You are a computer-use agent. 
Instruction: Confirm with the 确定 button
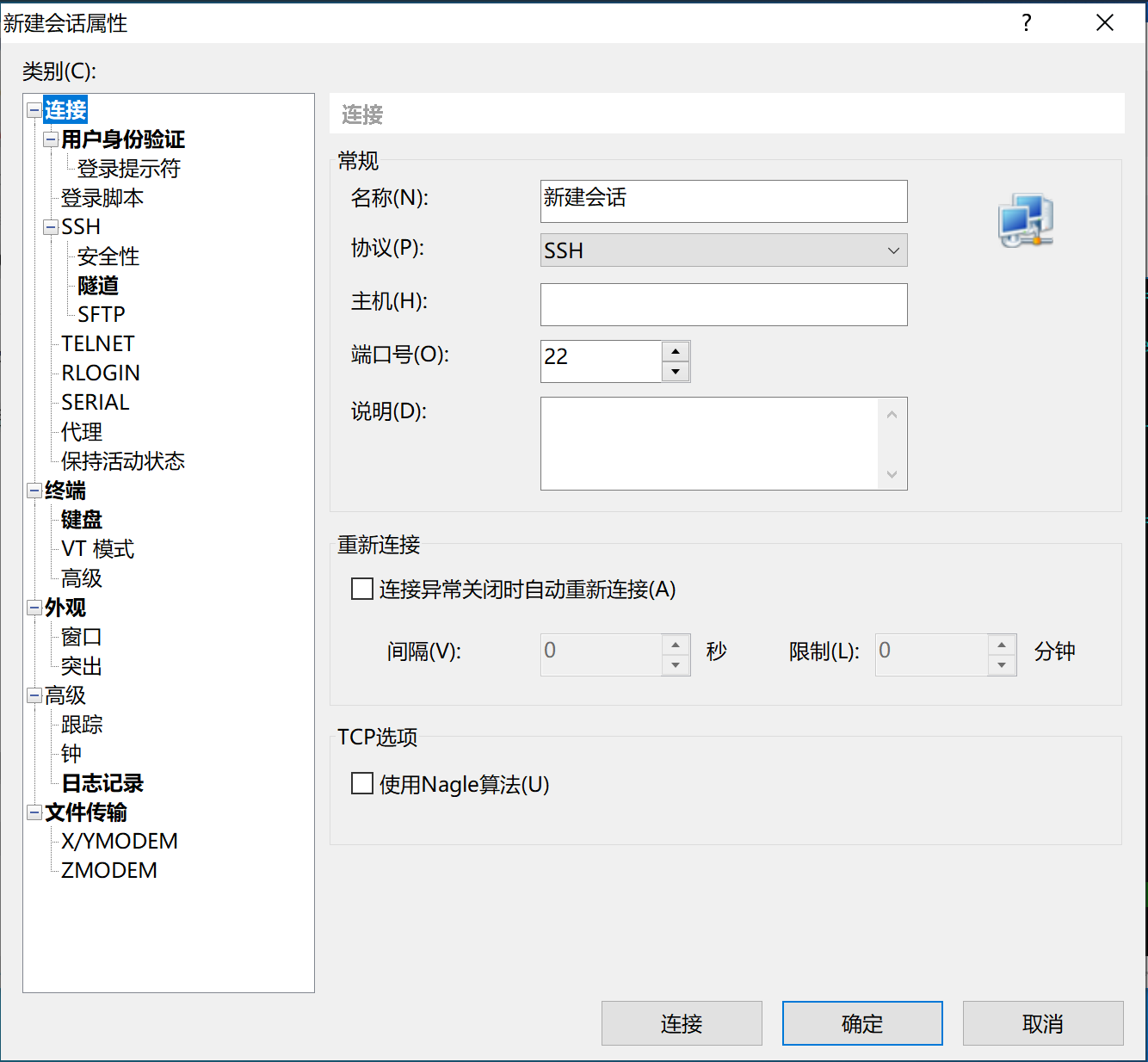pos(862,1023)
